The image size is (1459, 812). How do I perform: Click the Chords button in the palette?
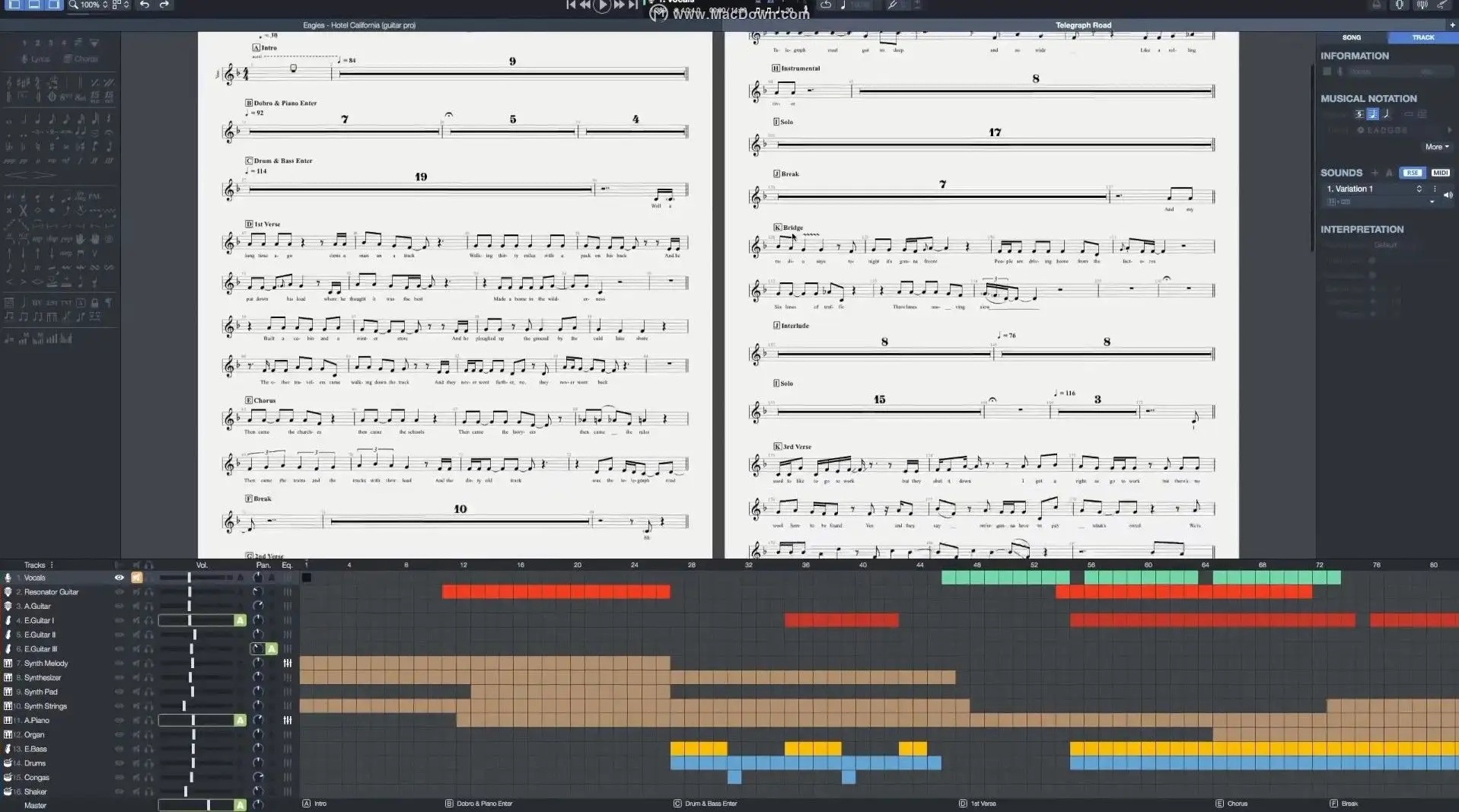click(81, 59)
